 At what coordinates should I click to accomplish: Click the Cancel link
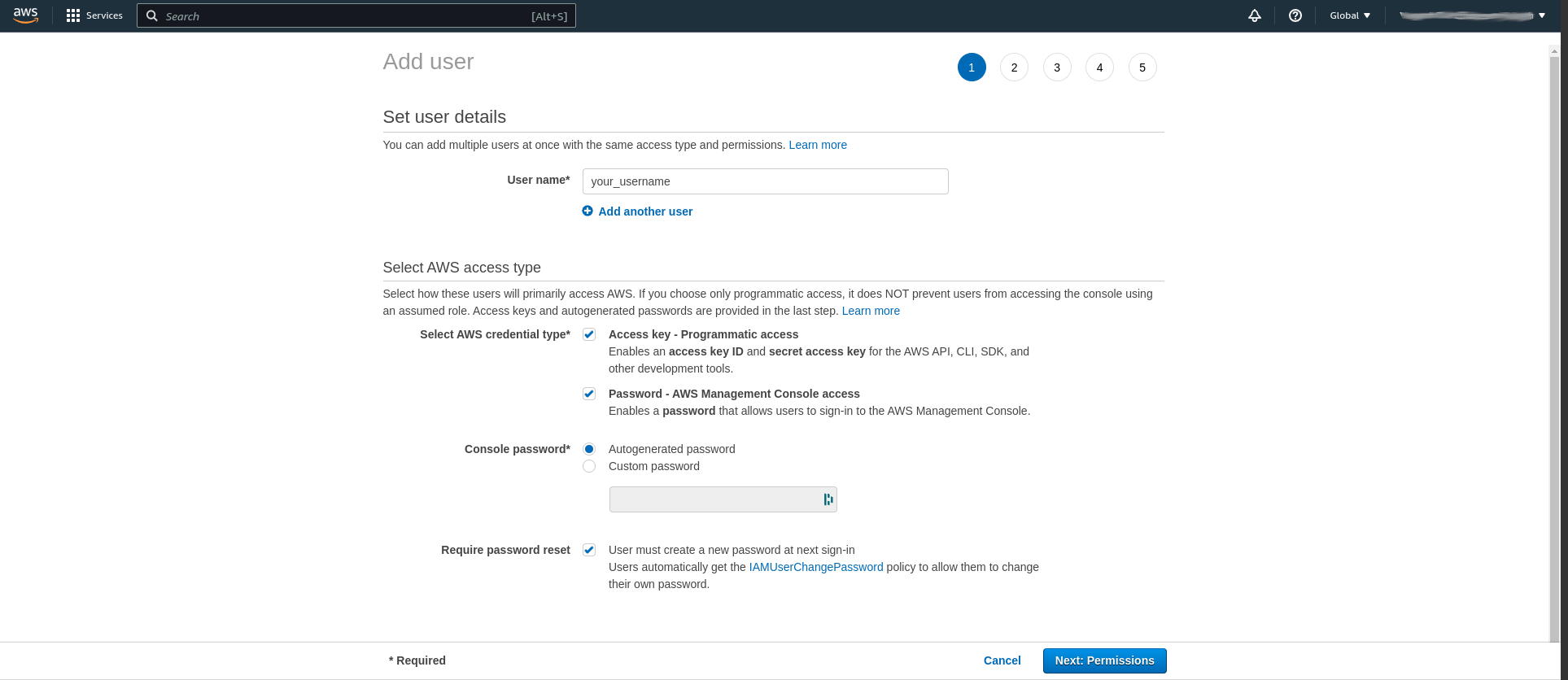pyautogui.click(x=1002, y=660)
